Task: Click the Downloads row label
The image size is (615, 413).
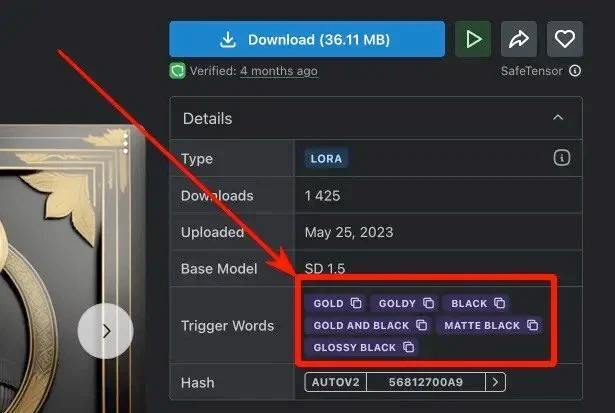Action: pyautogui.click(x=217, y=196)
